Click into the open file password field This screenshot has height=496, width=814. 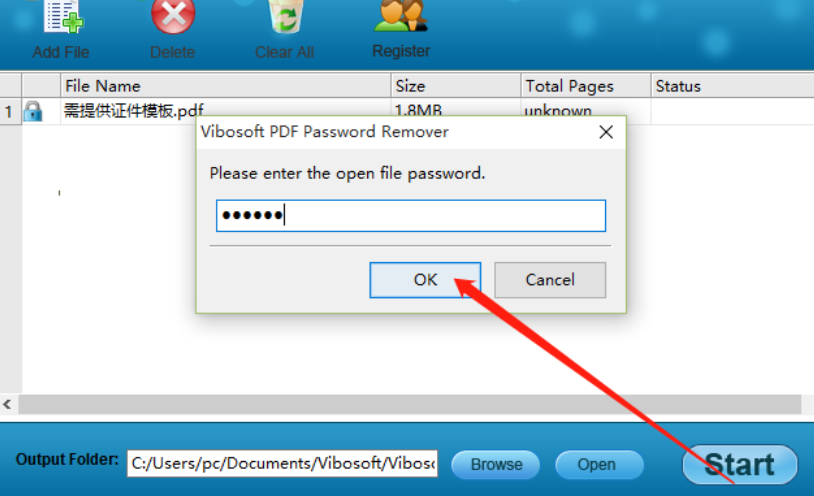tap(411, 216)
